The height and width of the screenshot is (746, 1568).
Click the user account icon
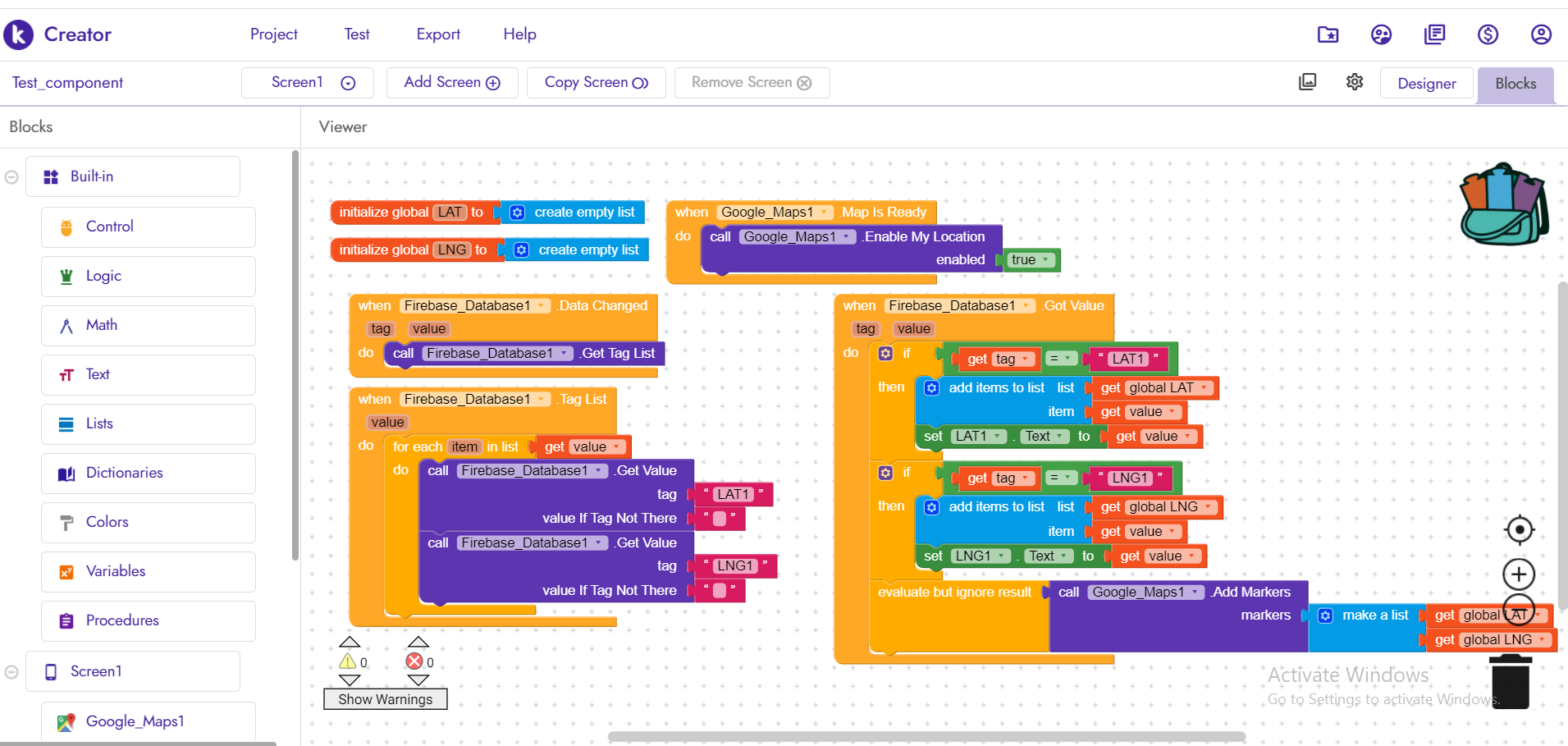[1541, 34]
